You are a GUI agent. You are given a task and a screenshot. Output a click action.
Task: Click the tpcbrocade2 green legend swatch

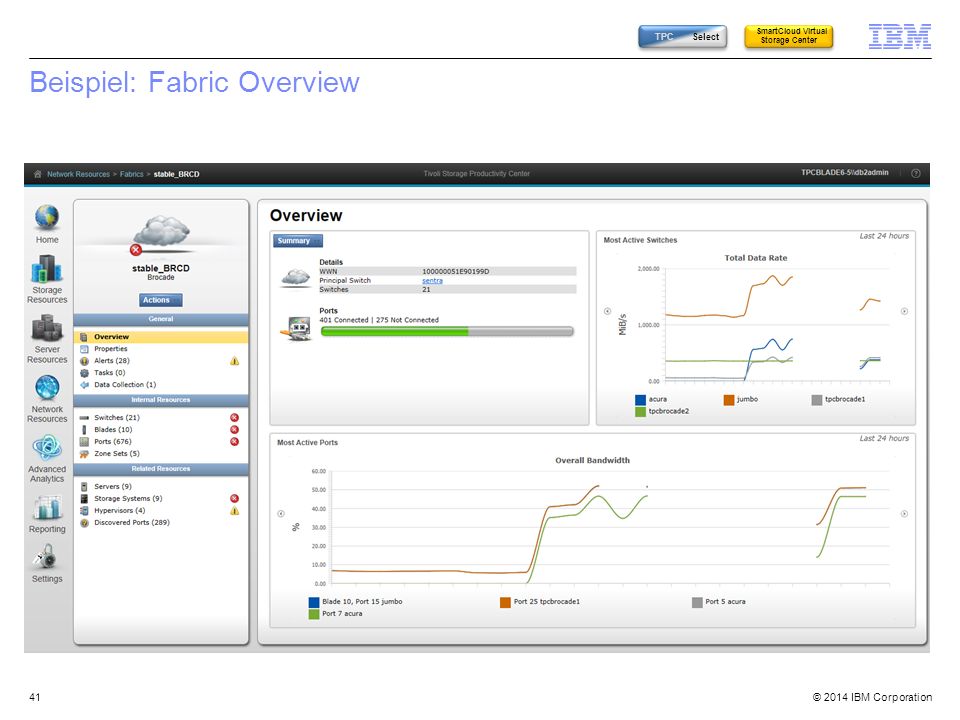640,412
